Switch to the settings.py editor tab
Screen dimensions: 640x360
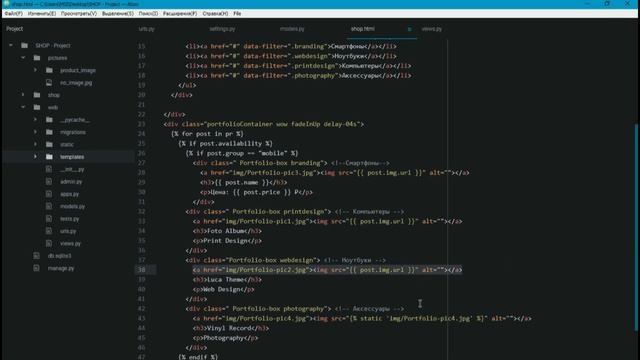pos(222,29)
